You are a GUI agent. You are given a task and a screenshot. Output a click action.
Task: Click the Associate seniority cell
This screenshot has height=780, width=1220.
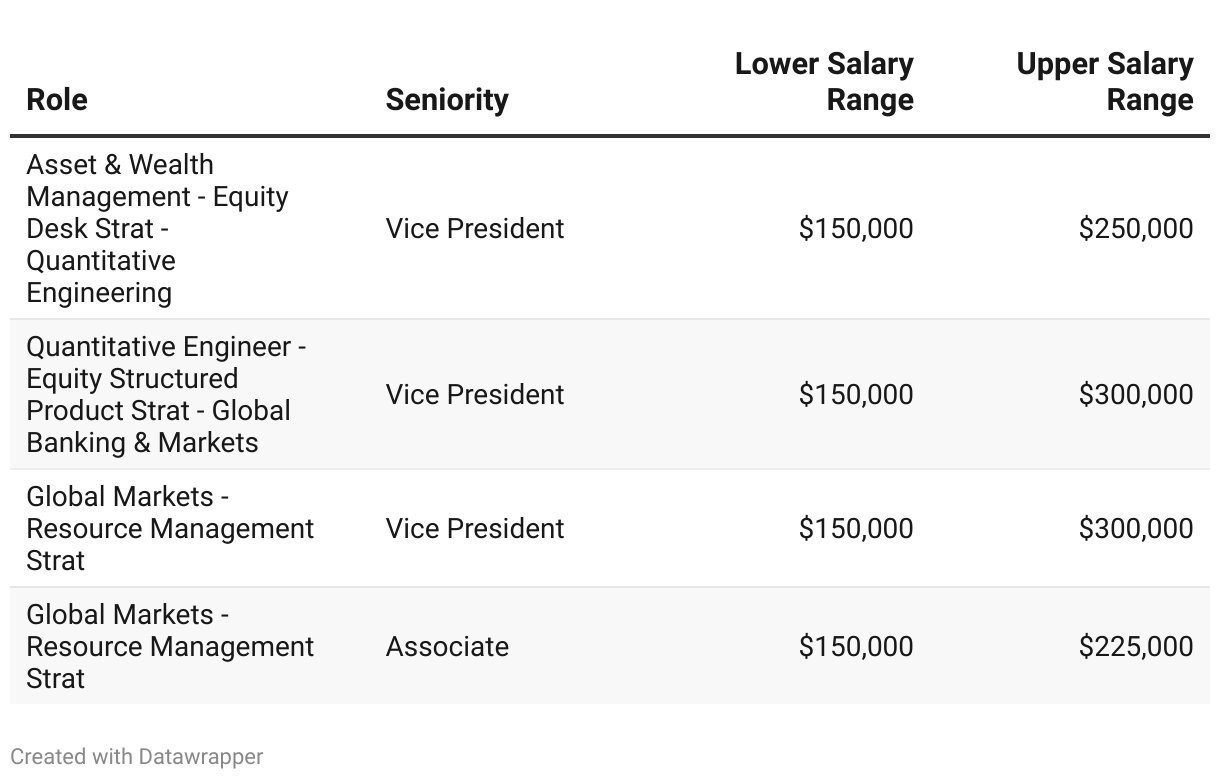(447, 646)
